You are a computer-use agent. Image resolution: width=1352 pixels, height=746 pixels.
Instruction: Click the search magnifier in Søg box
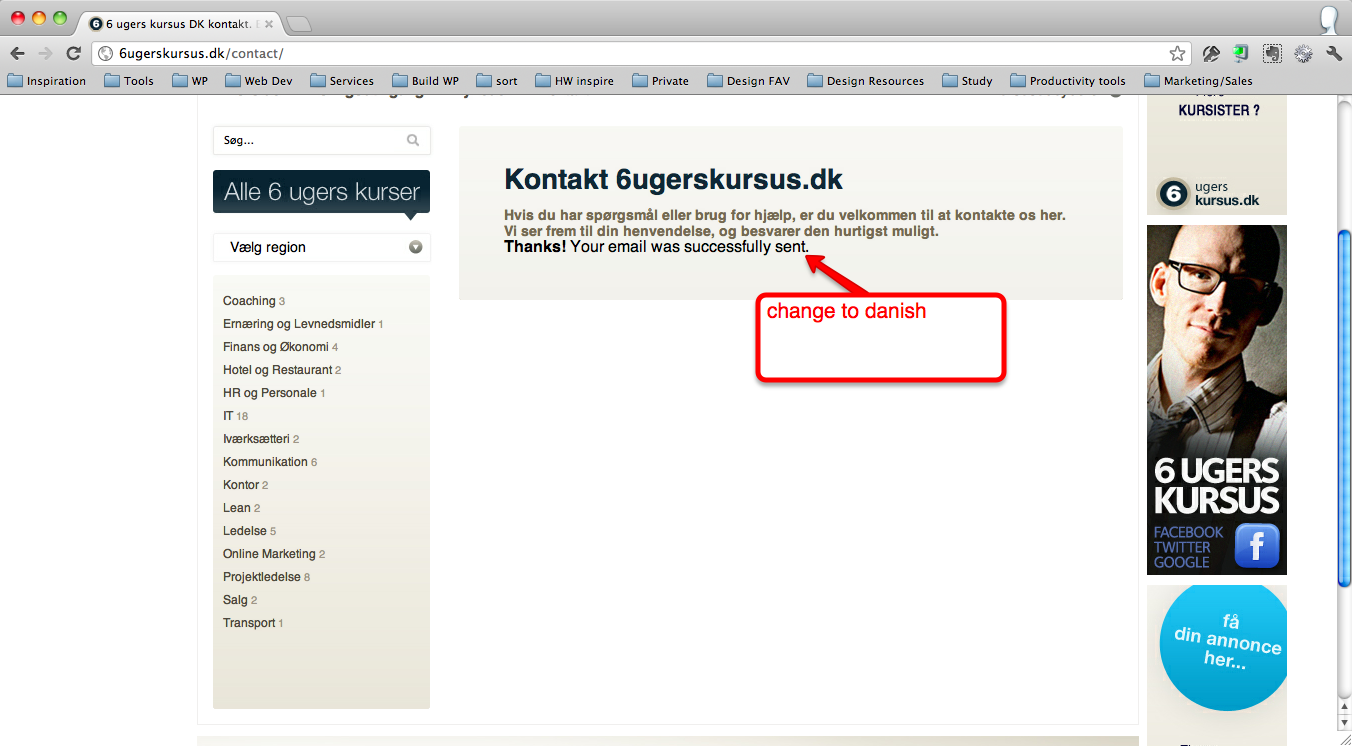tap(413, 141)
